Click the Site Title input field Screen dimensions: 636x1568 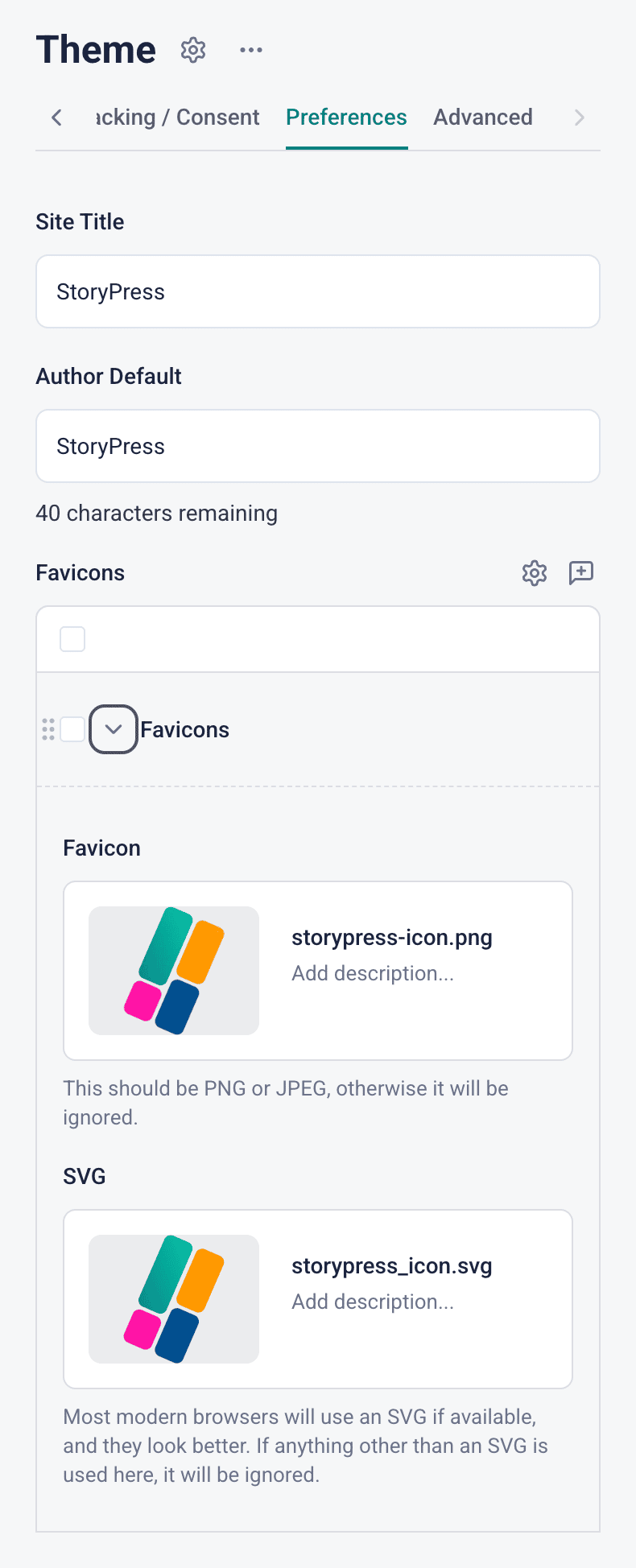pyautogui.click(x=318, y=291)
